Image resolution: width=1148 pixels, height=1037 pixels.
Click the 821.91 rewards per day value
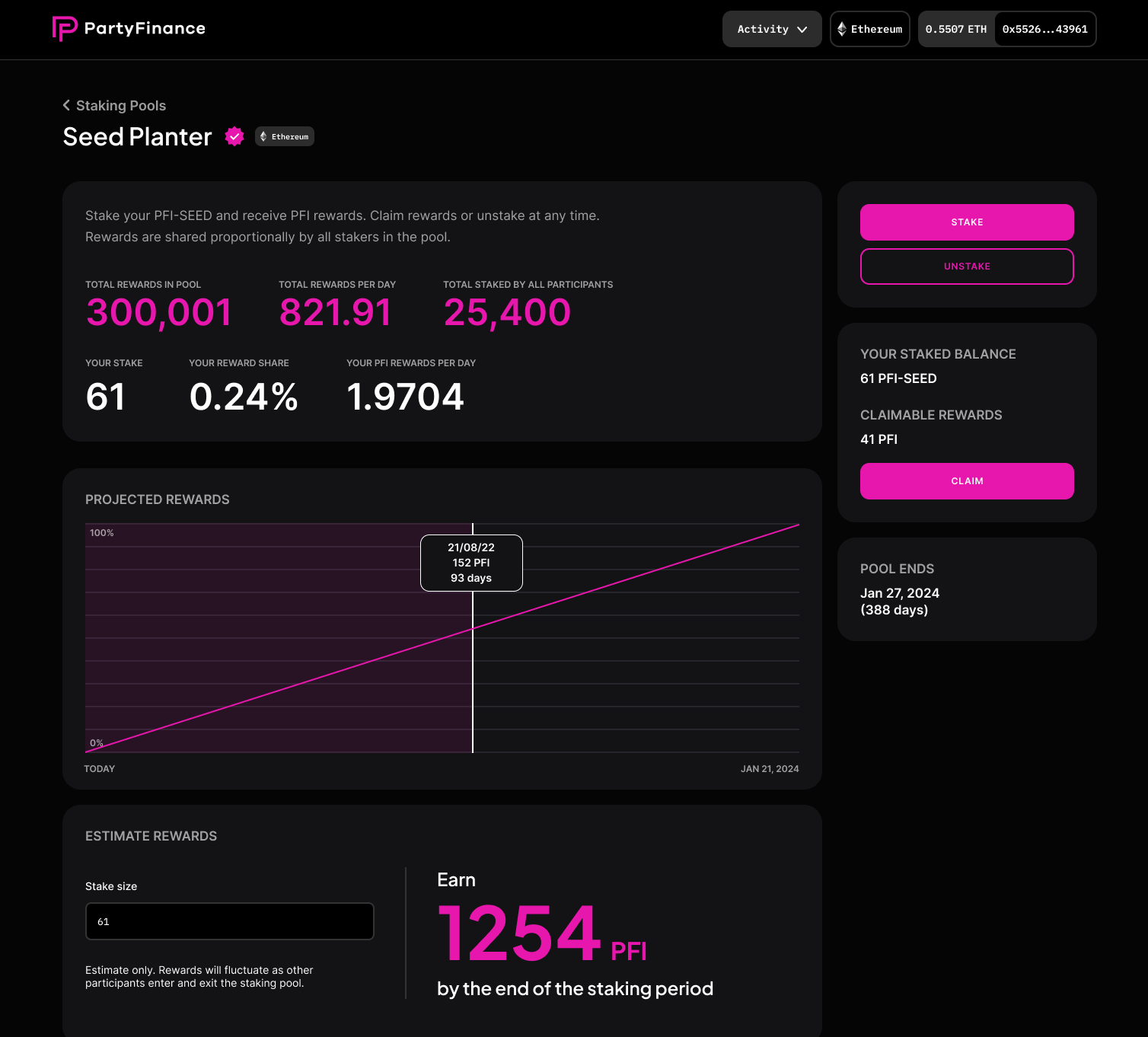click(x=335, y=312)
